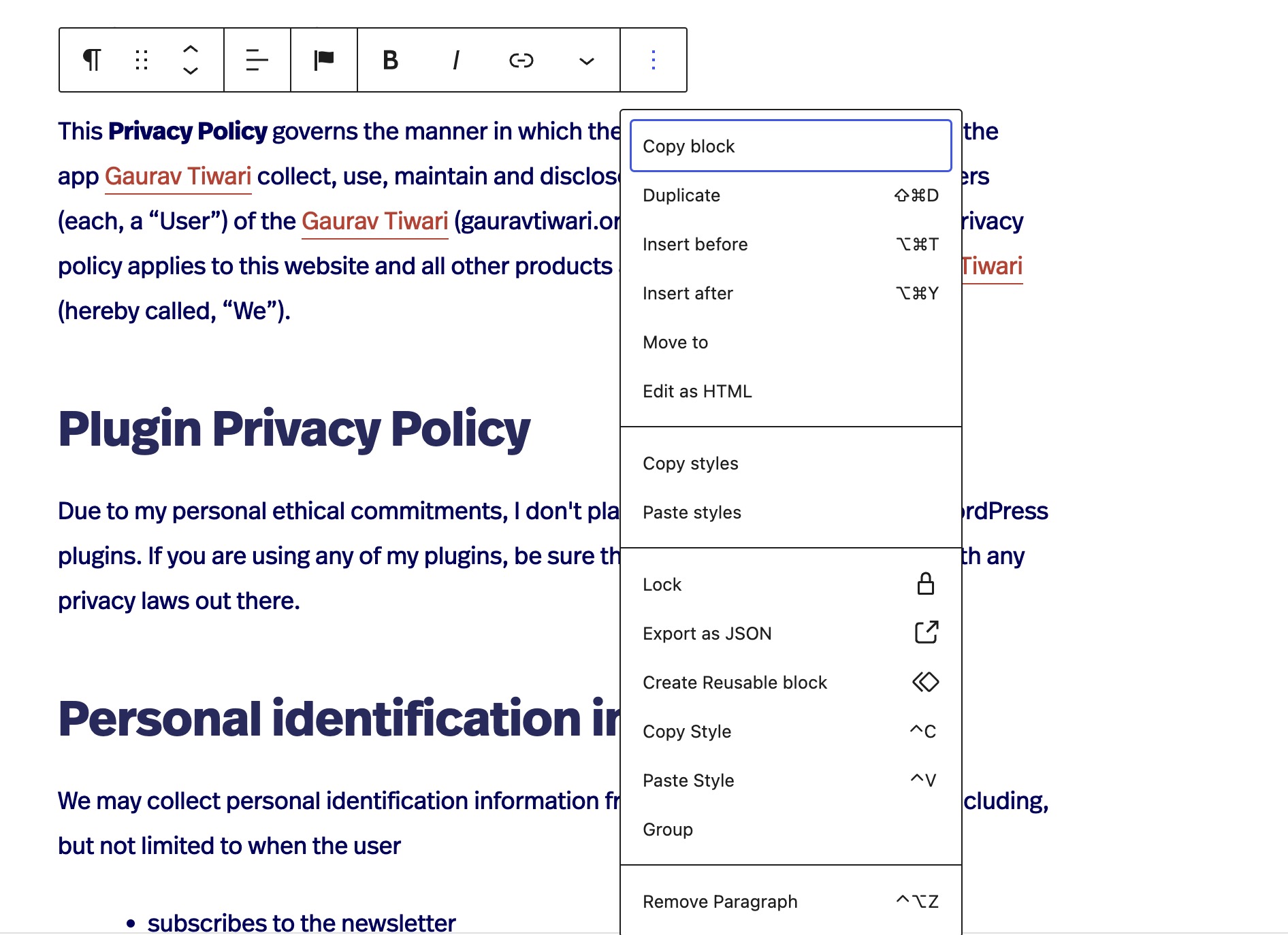1288x935 pixels.
Task: Click 'privacy laws out there.' text
Action: (x=179, y=601)
